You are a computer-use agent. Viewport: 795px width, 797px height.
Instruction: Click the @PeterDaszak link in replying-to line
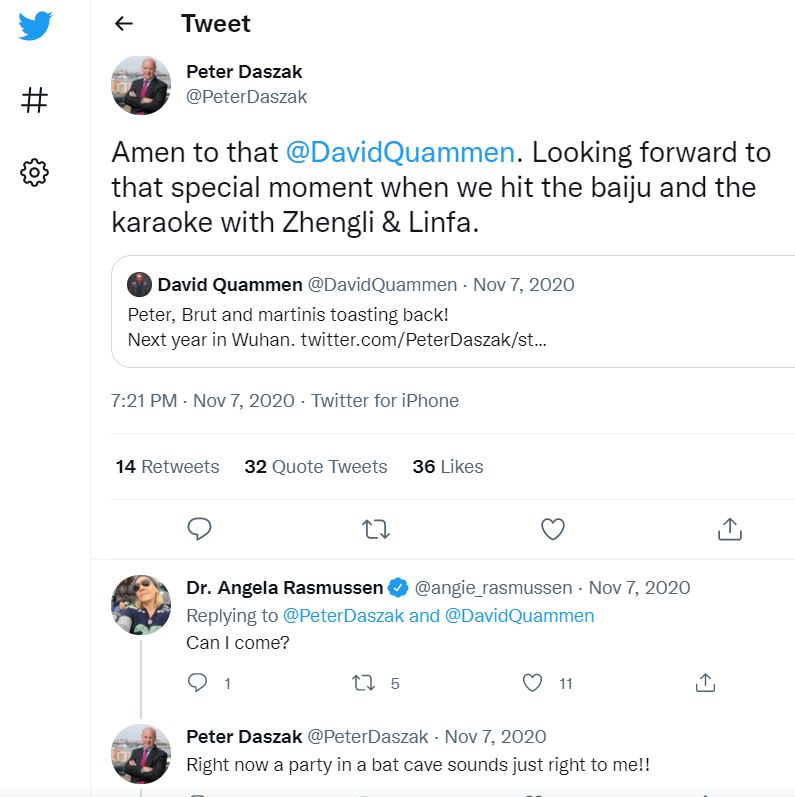343,615
